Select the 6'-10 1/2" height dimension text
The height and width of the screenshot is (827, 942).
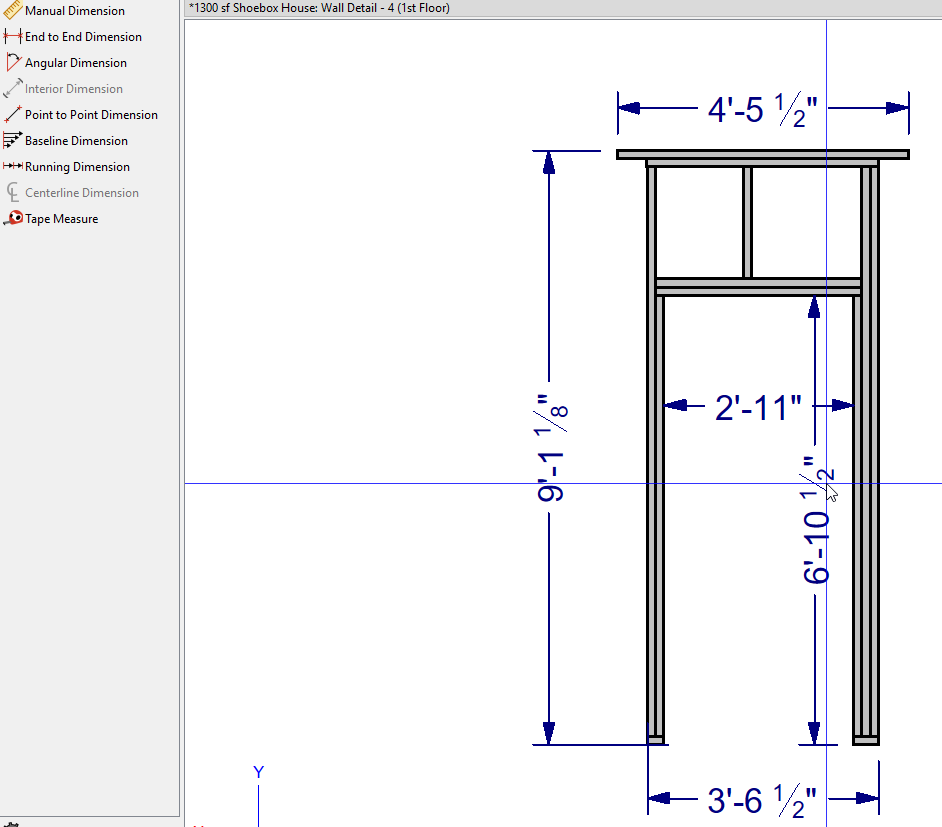[x=818, y=520]
